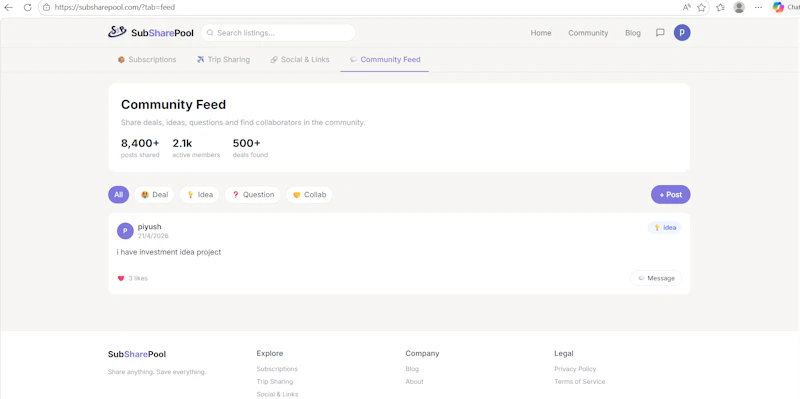Click the piyush username
The height and width of the screenshot is (399, 800).
click(x=149, y=227)
